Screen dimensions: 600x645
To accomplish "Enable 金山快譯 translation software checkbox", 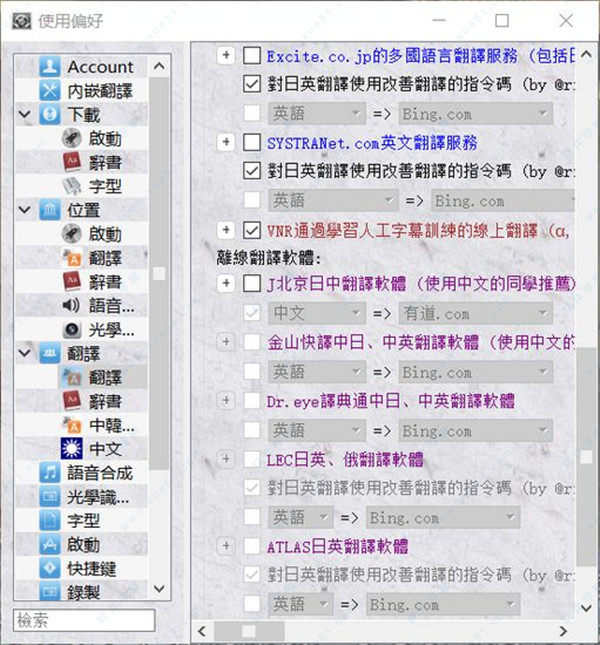I will click(252, 342).
